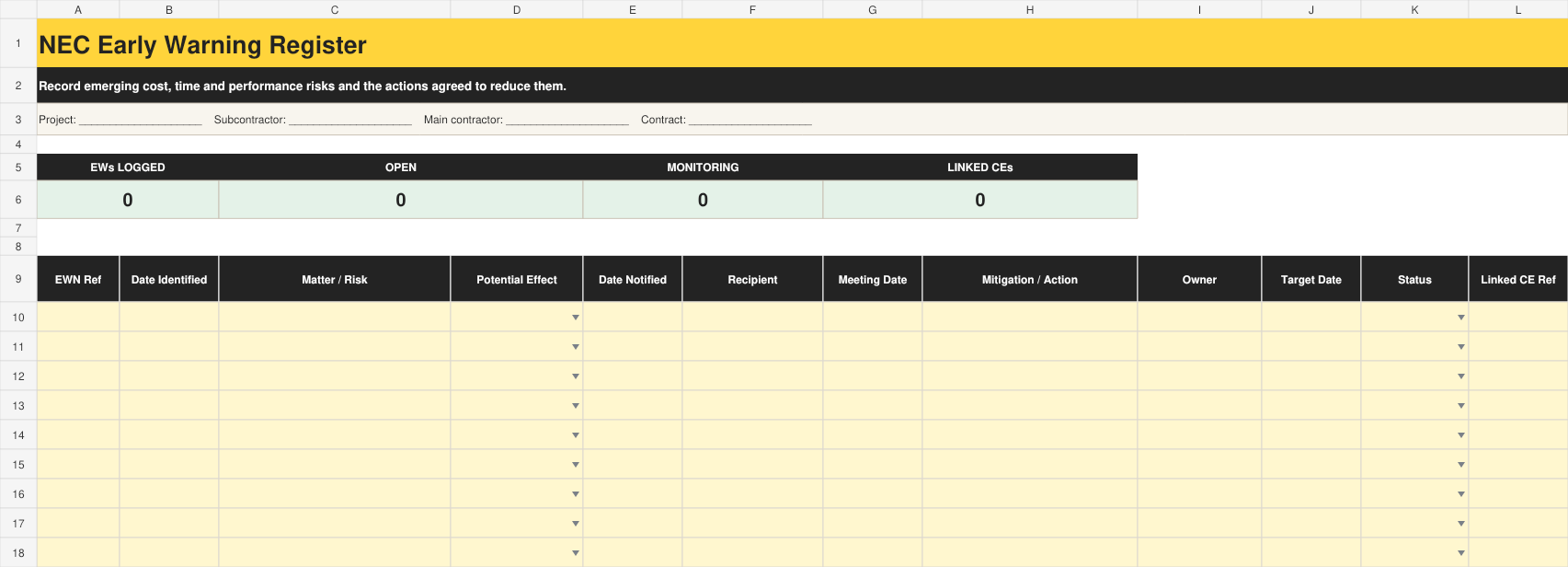Click the EWN Ref column heading
Screen dimensions: 1568x567
[x=78, y=280]
